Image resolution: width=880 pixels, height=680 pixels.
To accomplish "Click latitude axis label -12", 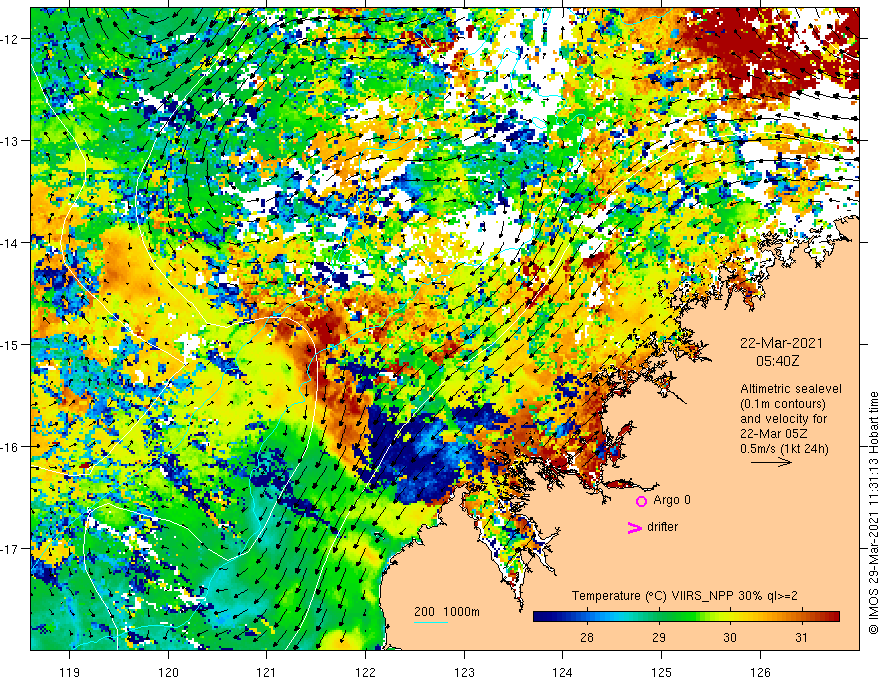I will point(11,39).
